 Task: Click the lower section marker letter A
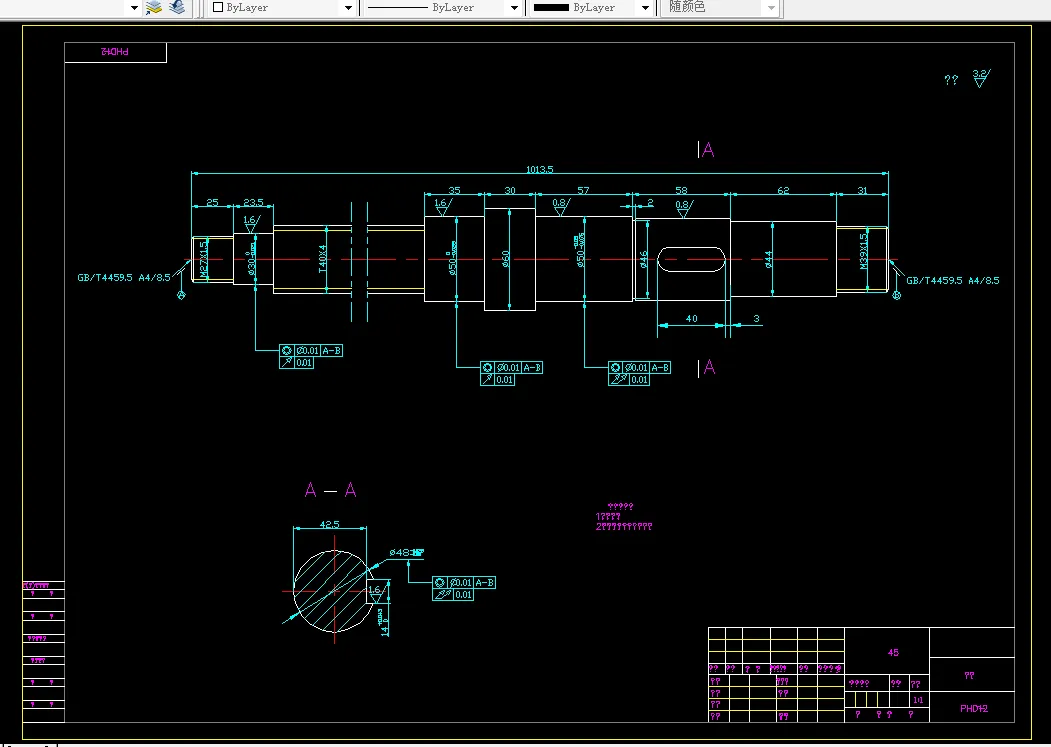709,367
